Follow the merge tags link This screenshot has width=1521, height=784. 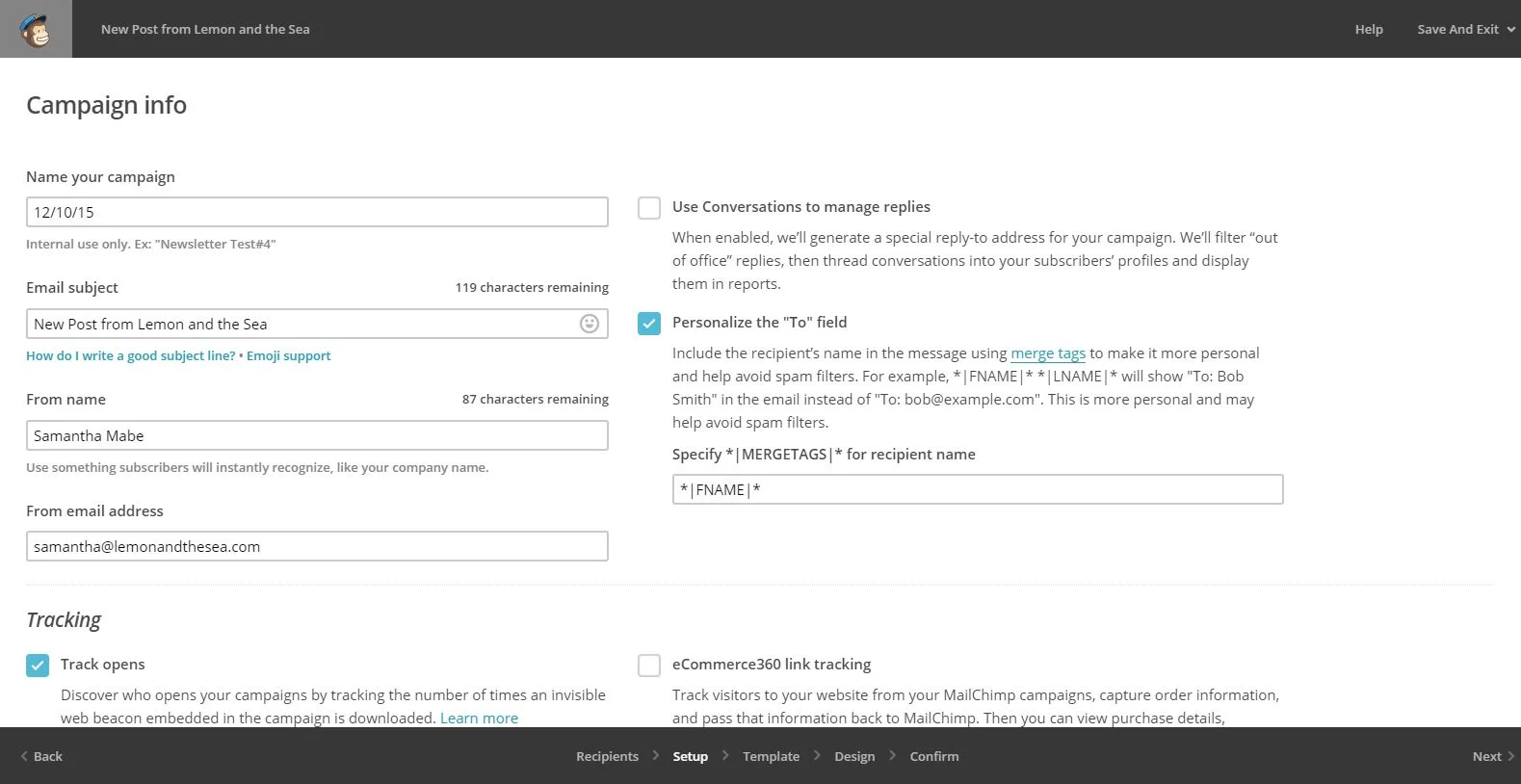(1048, 353)
